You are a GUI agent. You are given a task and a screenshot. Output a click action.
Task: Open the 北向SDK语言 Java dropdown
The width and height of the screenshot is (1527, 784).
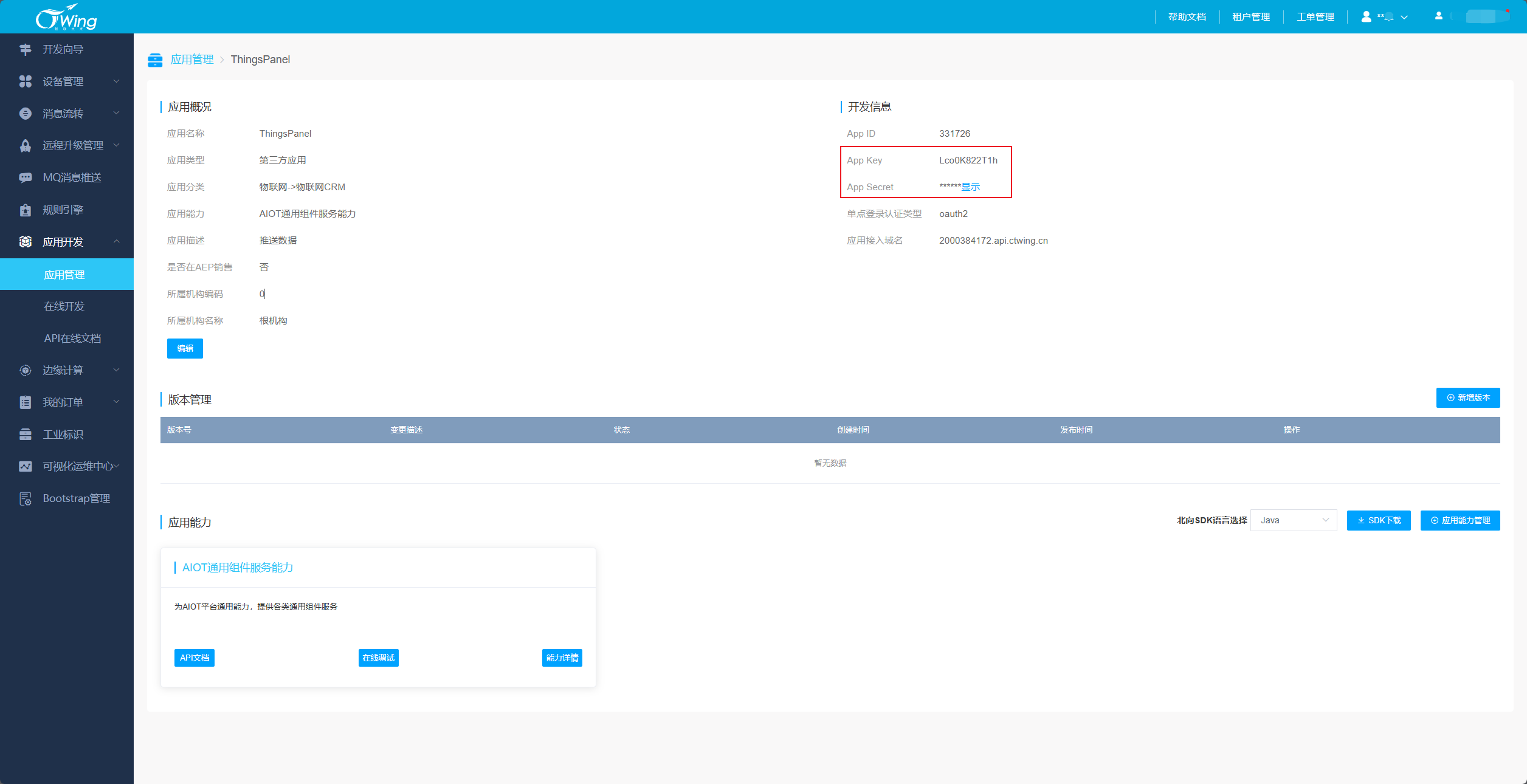click(x=1293, y=520)
